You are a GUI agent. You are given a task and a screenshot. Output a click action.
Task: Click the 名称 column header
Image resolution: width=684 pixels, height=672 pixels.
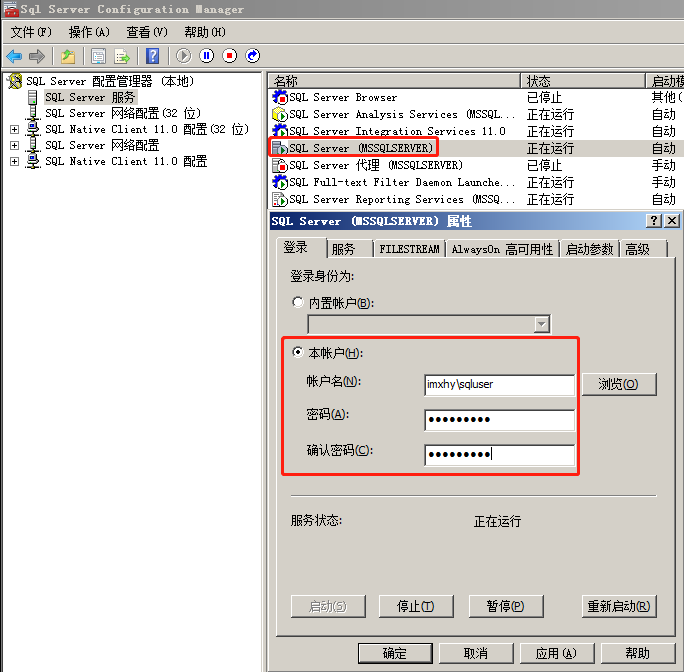[x=393, y=81]
